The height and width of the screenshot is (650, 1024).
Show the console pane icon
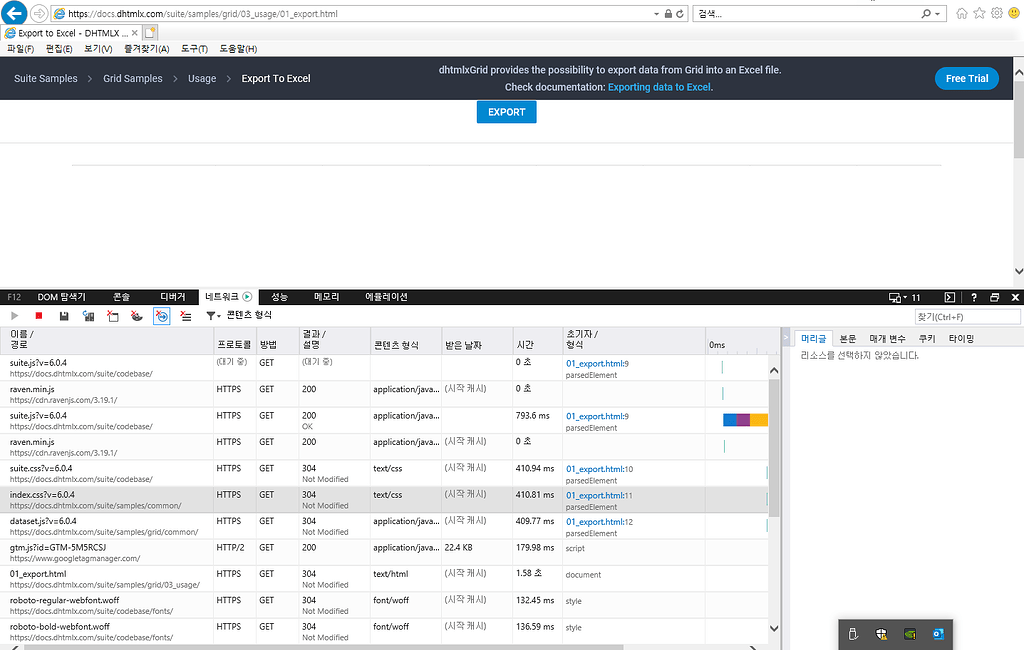coord(950,297)
